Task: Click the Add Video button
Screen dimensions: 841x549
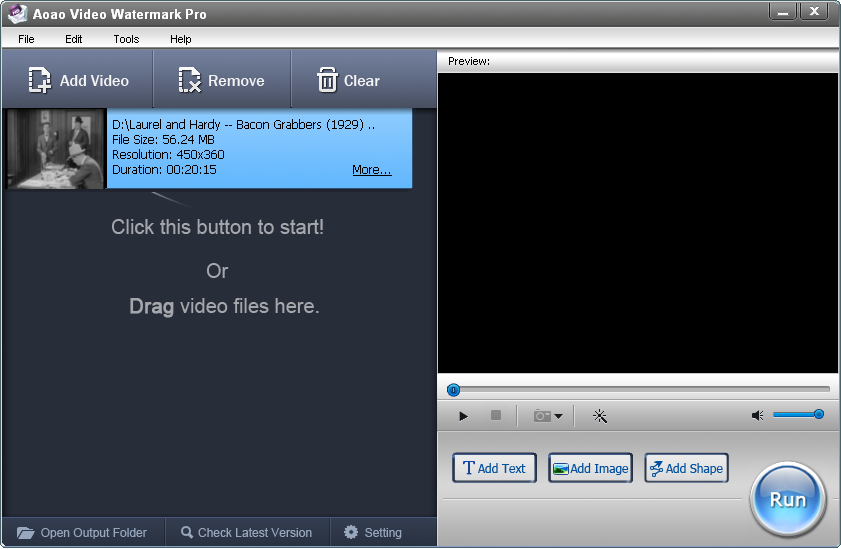Action: point(79,81)
